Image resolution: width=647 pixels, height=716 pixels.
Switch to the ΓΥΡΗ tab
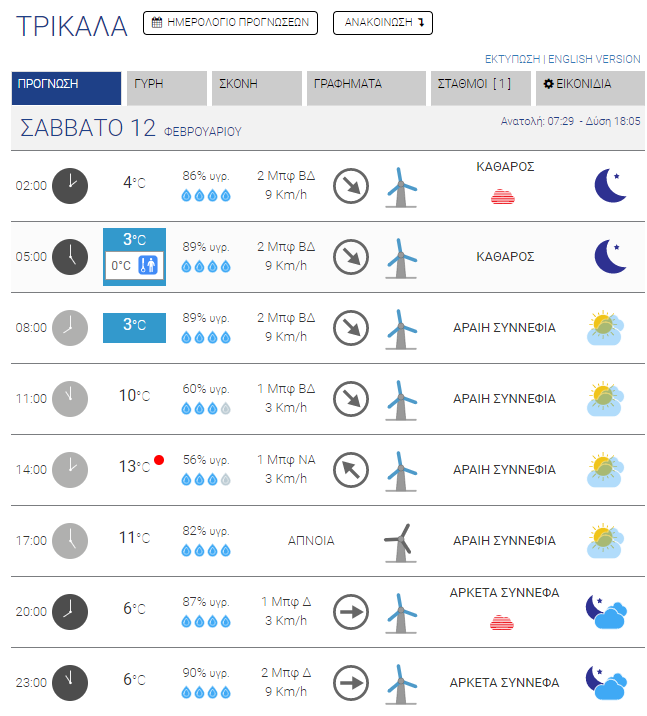coord(166,85)
